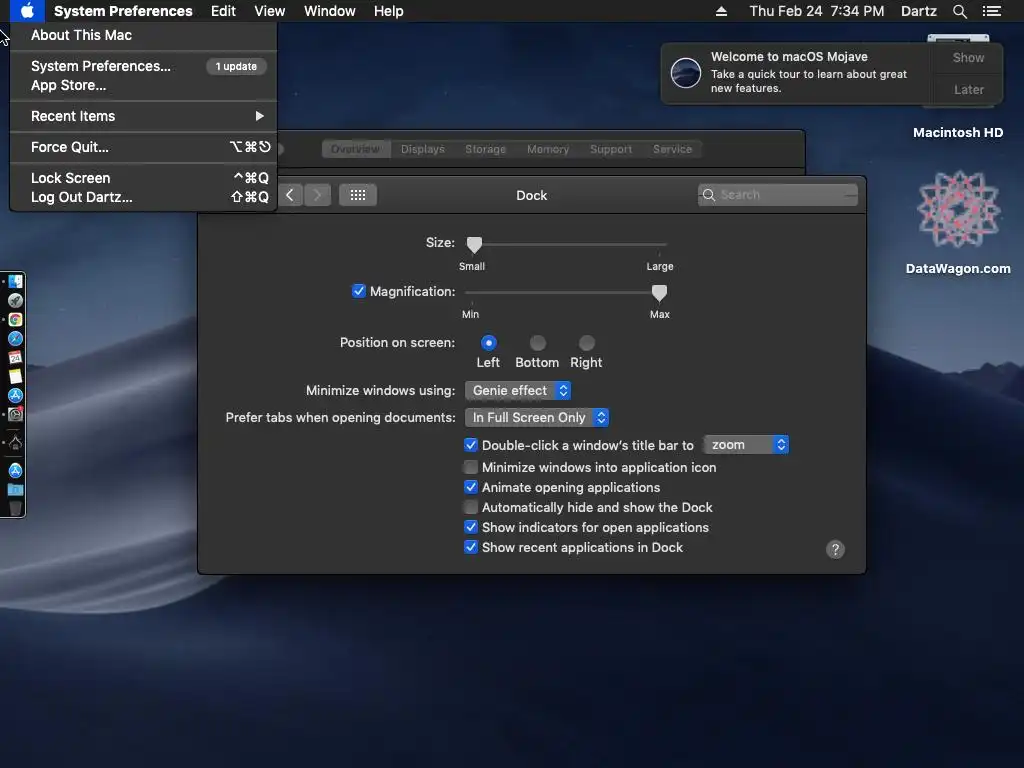Click the date and time in menu bar
Screen dimensions: 1024x768
816,11
